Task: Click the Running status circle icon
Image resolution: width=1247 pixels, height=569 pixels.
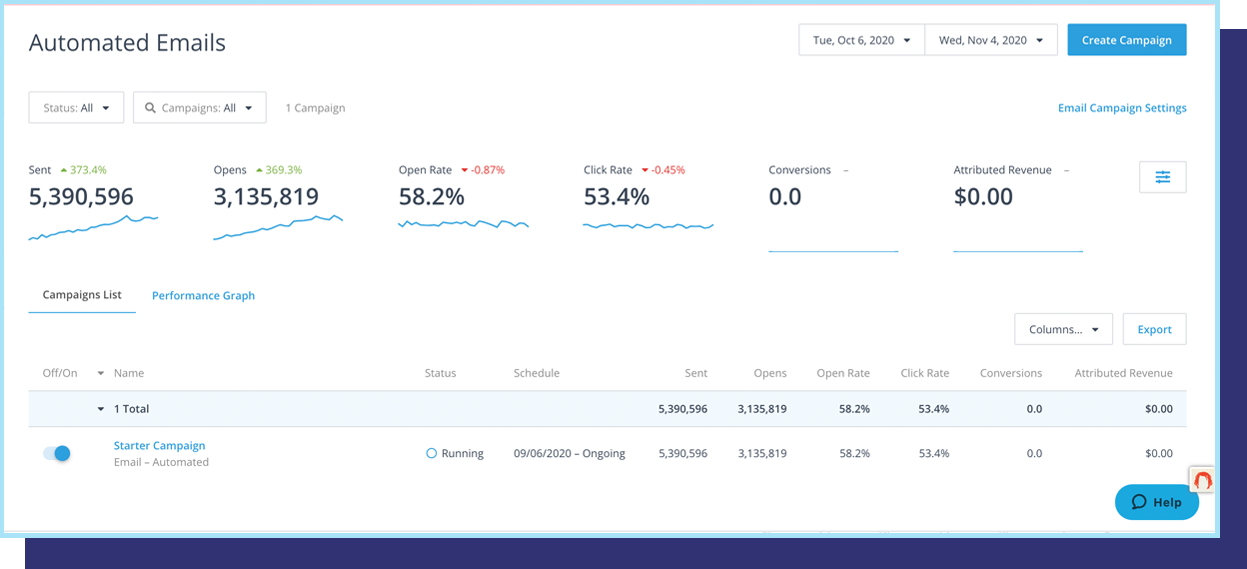Action: pos(431,453)
